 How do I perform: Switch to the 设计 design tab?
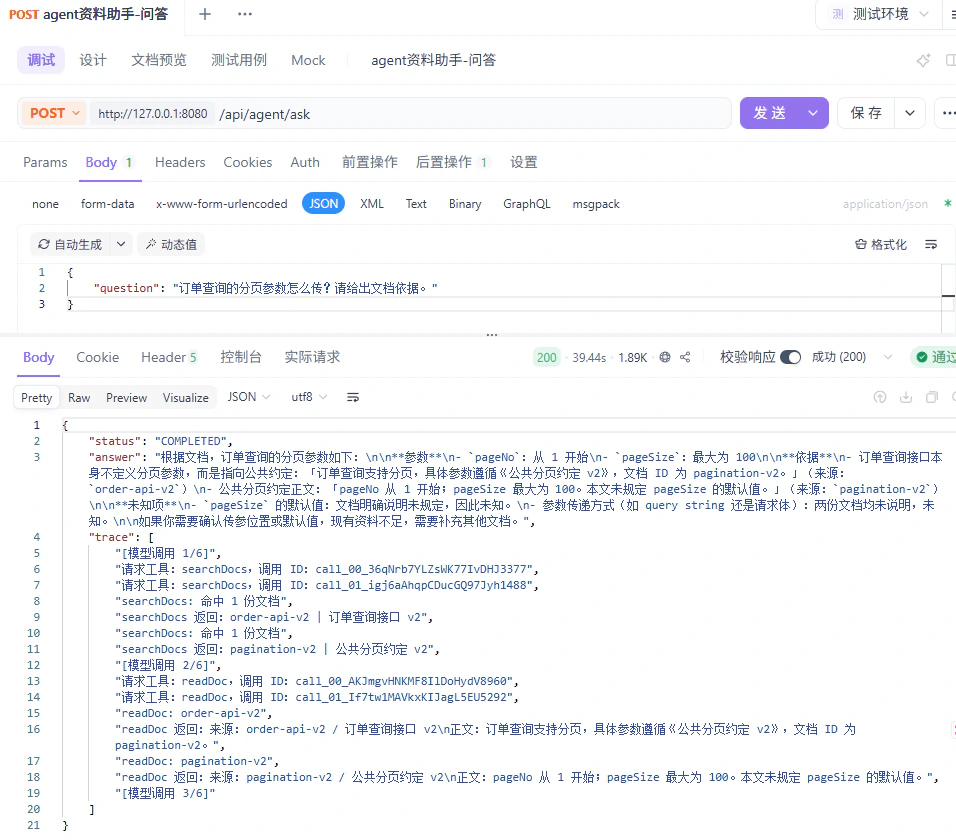(93, 60)
